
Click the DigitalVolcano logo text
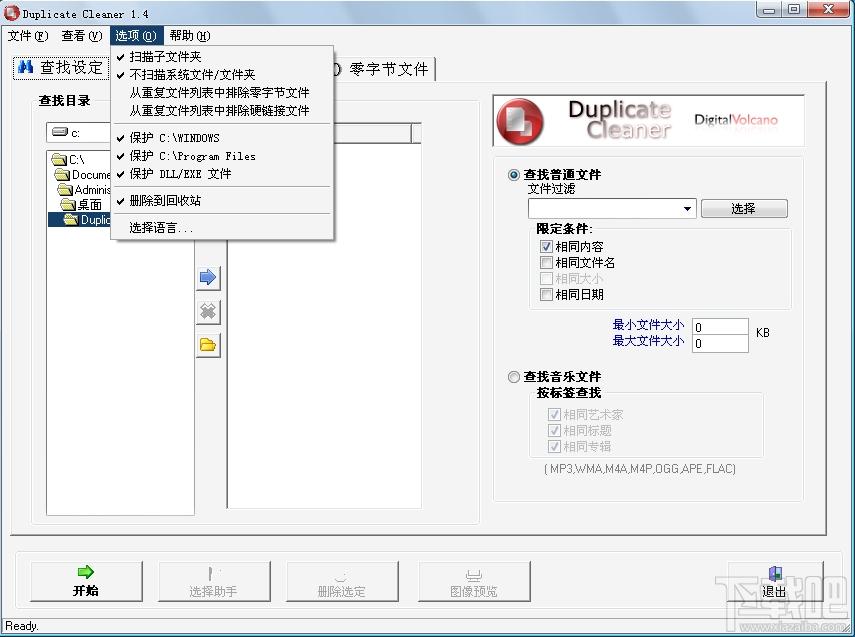736,120
